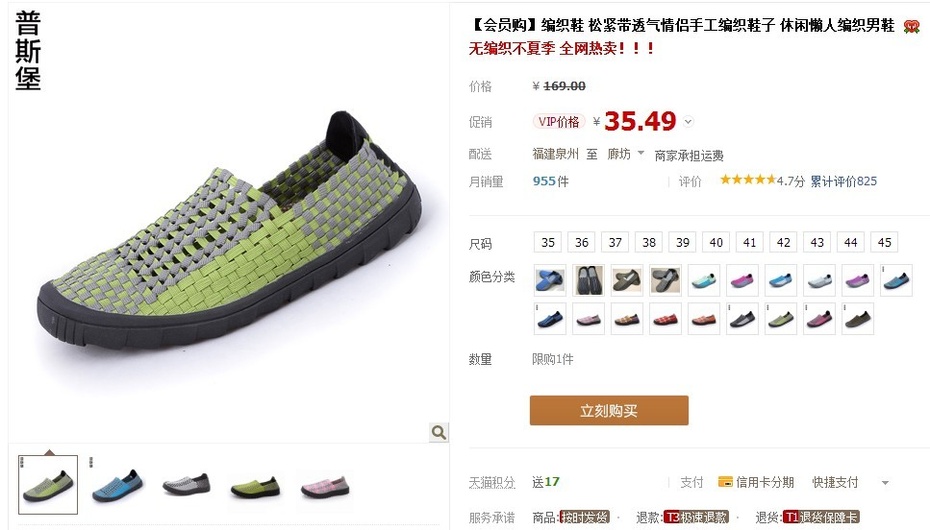Click the red flower badge beside product title
Viewport: 930px width, 530px height.
click(x=911, y=26)
